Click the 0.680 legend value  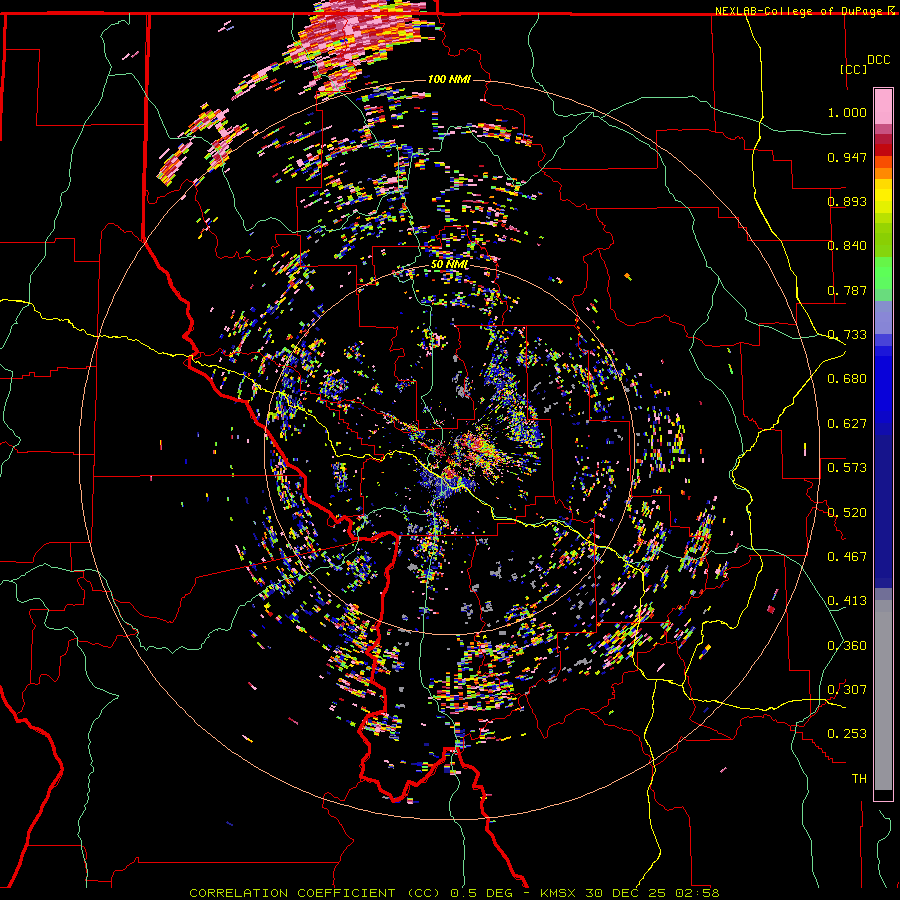point(847,379)
